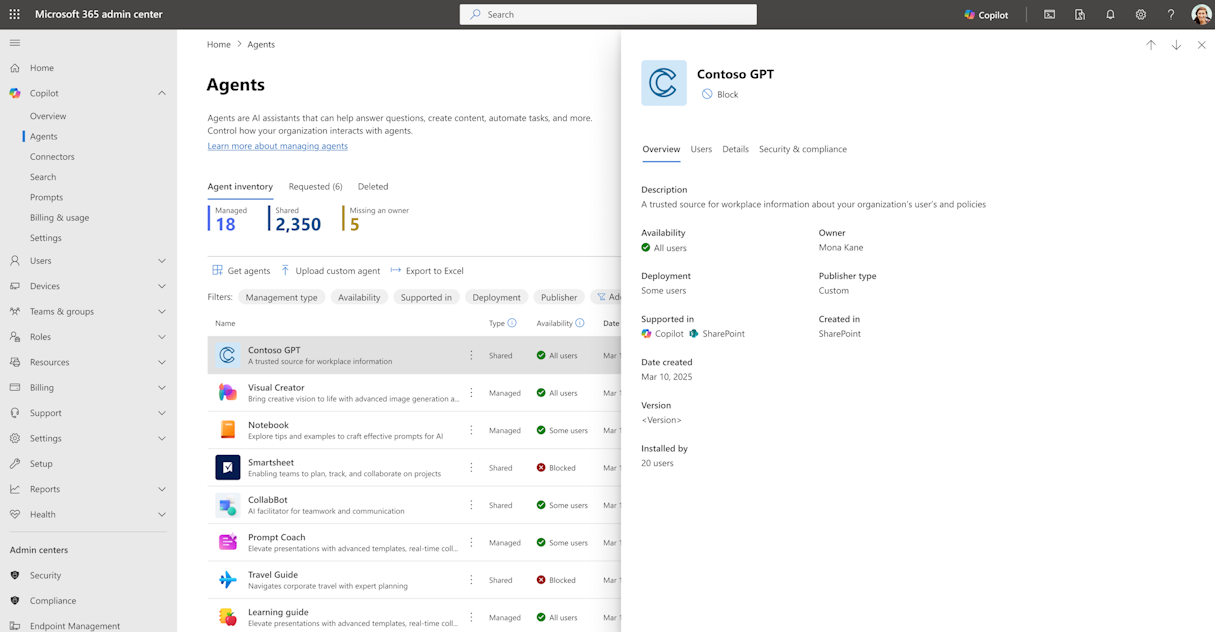Open Copilot from the top bar

coord(986,15)
